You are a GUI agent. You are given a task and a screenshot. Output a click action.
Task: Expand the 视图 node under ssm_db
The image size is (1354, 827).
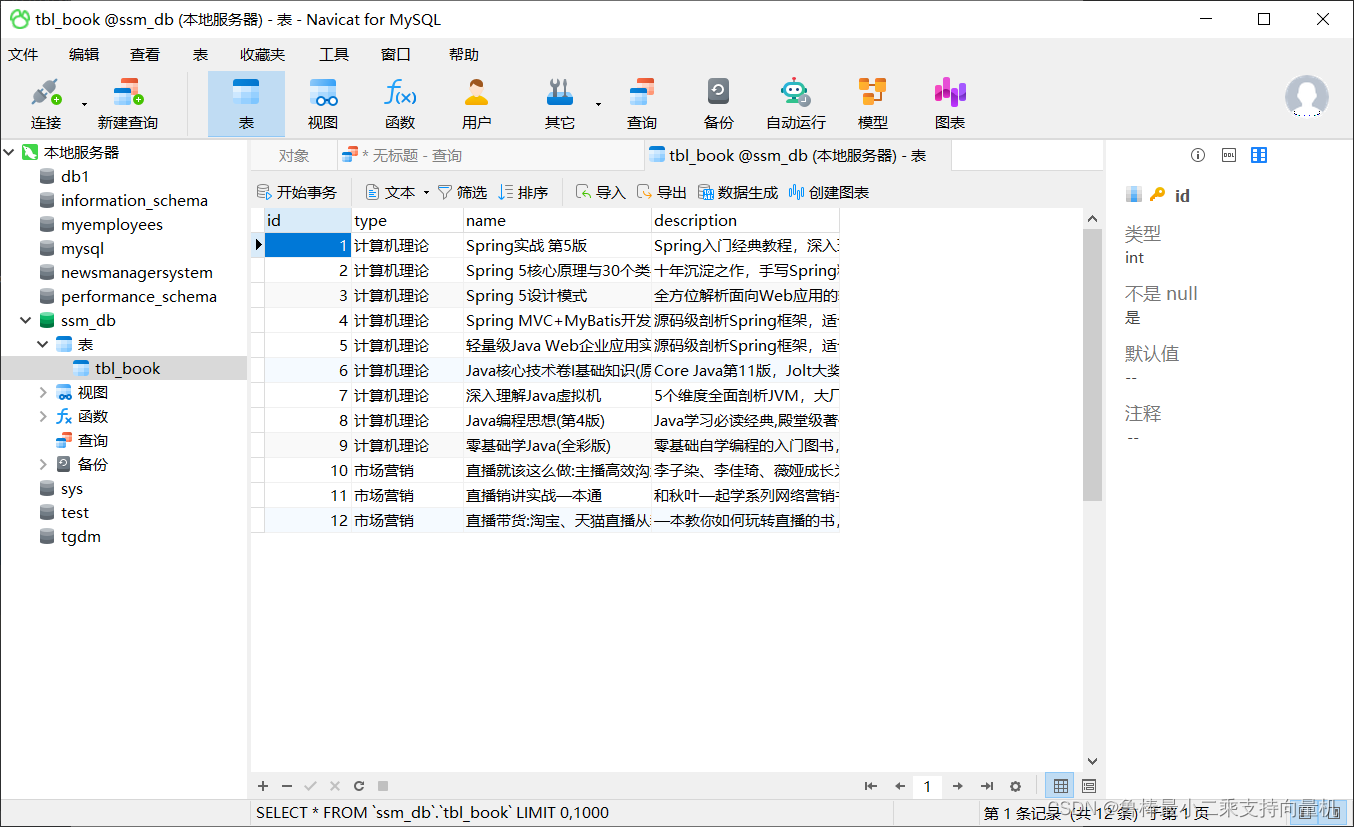[43, 392]
